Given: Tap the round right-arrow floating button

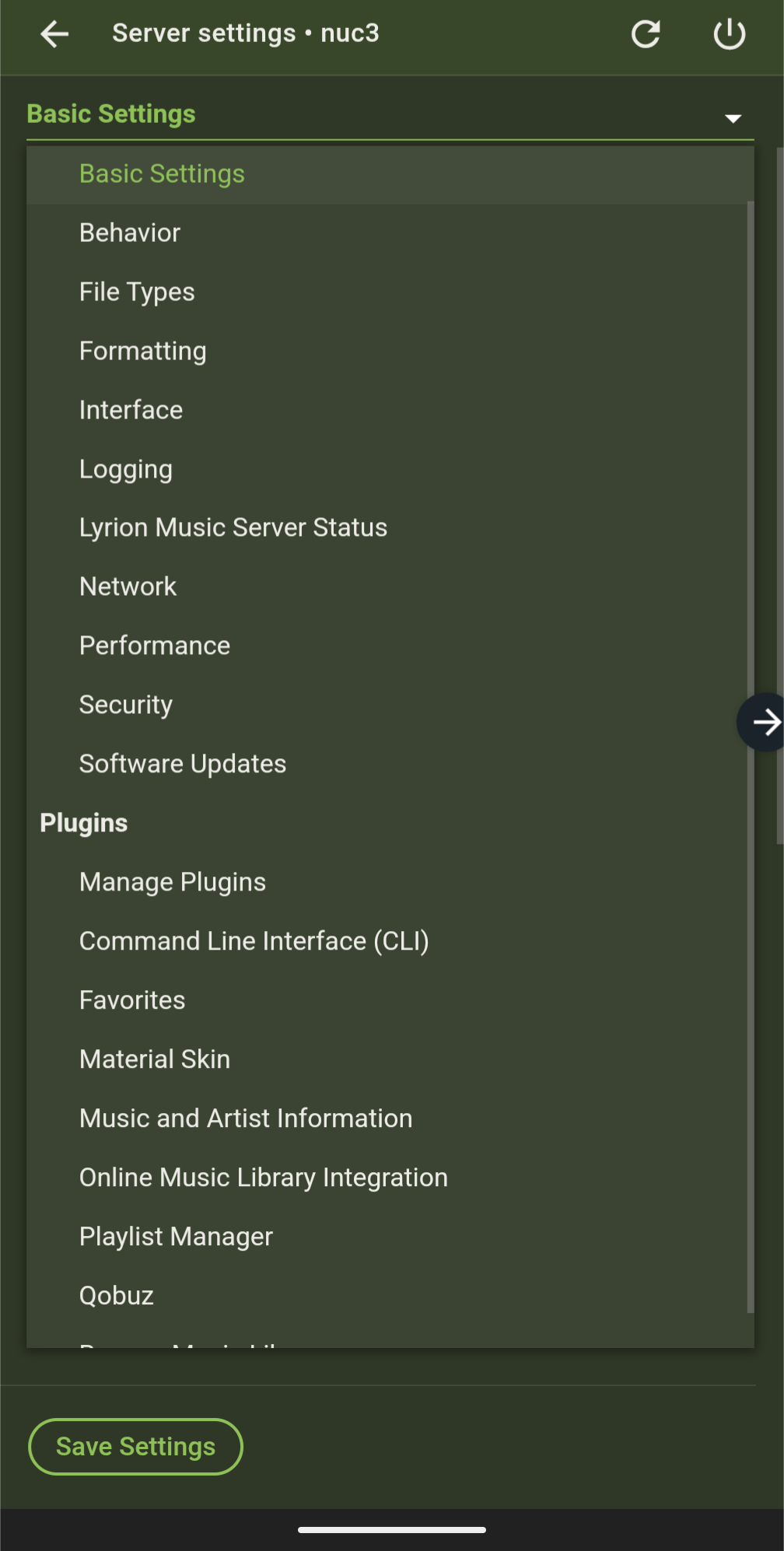Looking at the screenshot, I should click(x=761, y=722).
